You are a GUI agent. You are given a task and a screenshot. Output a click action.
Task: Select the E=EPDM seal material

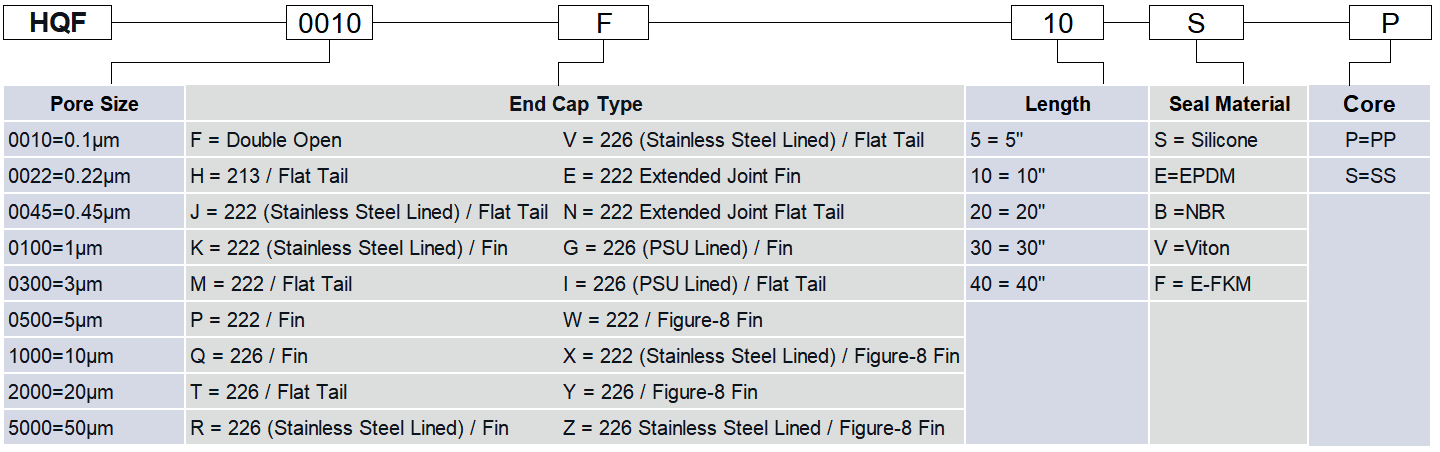point(1194,176)
